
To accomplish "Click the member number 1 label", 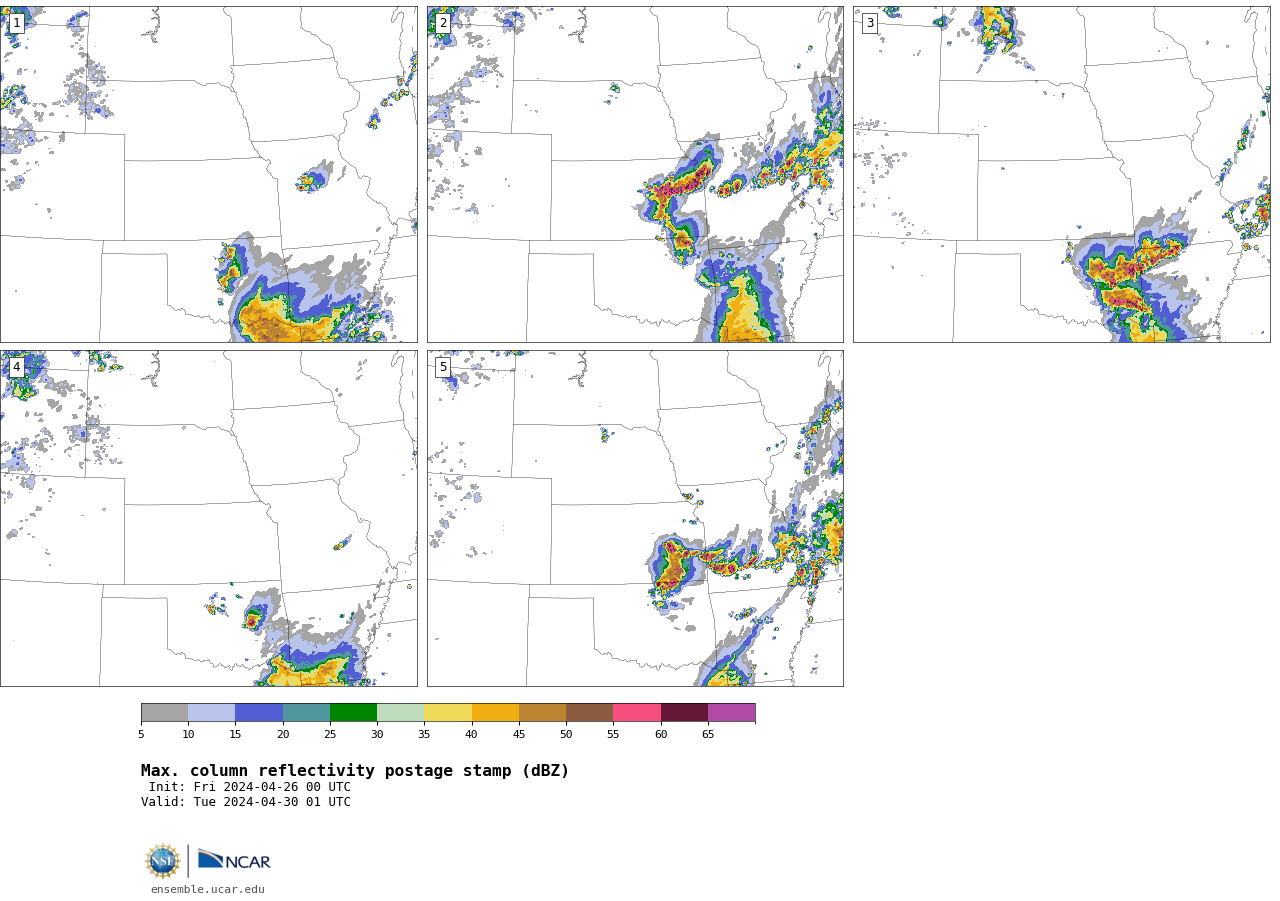I will pos(16,23).
